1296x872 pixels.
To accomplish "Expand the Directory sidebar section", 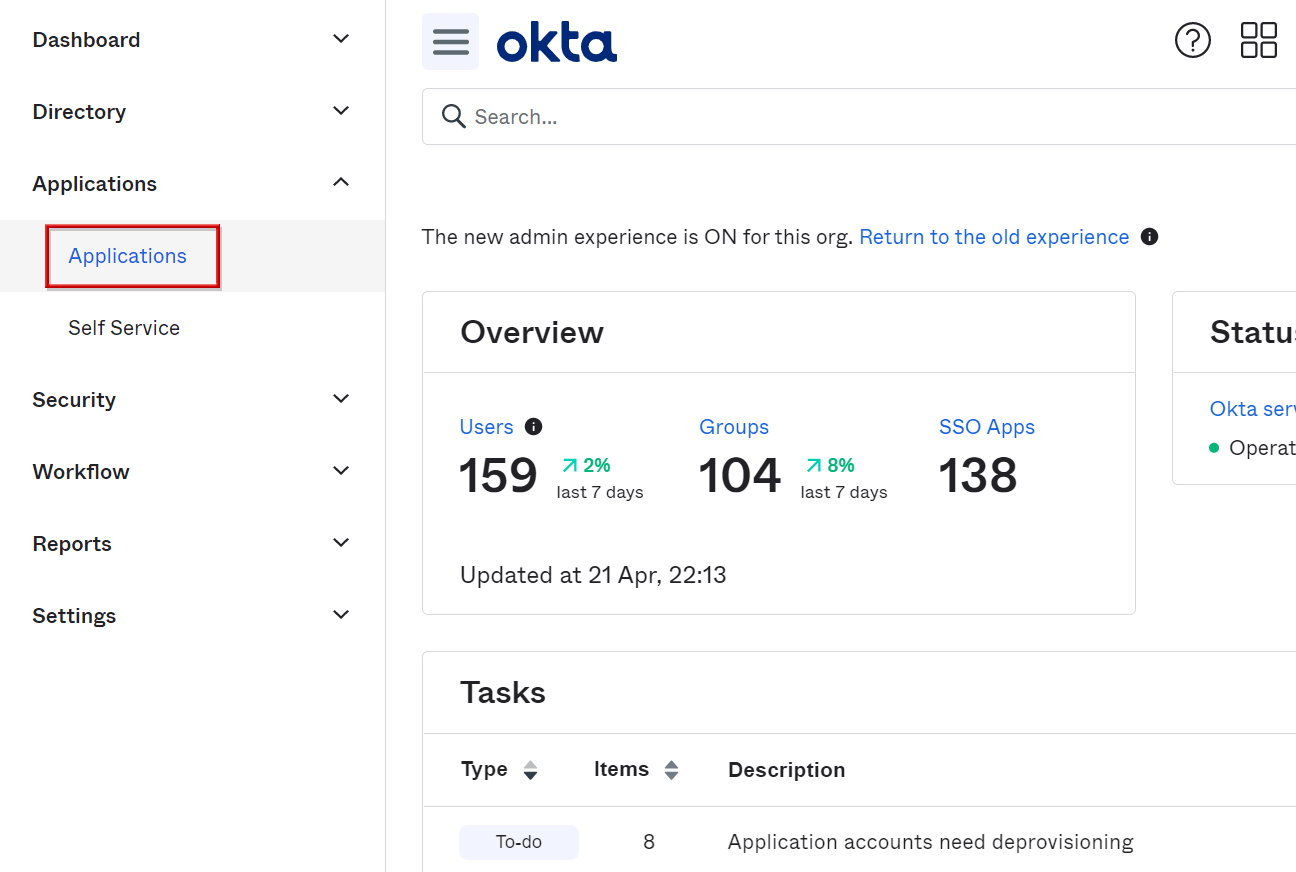I will tap(341, 111).
